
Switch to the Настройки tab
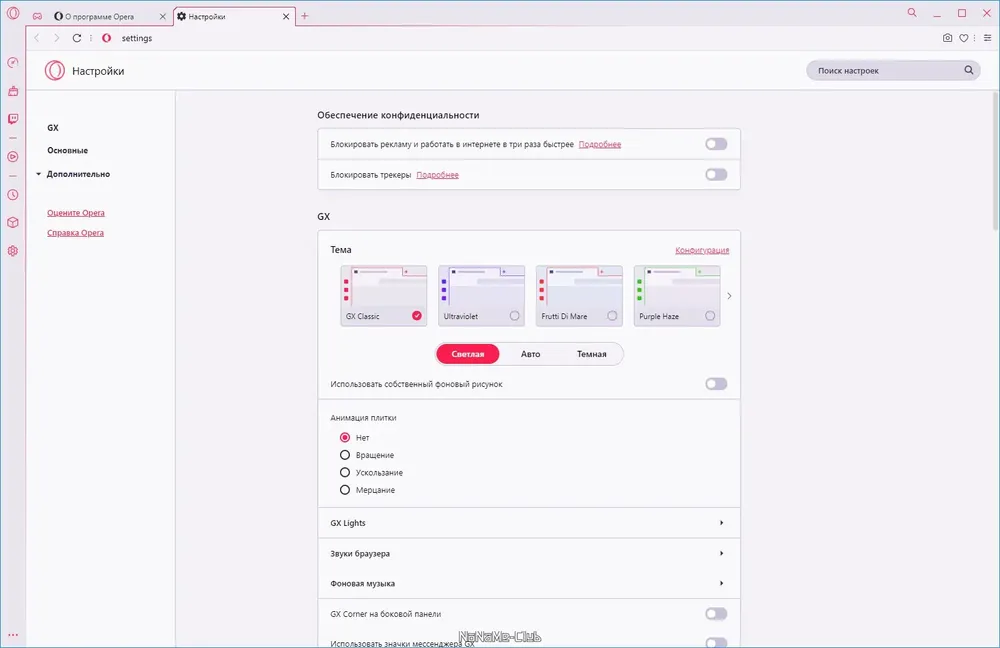[233, 17]
